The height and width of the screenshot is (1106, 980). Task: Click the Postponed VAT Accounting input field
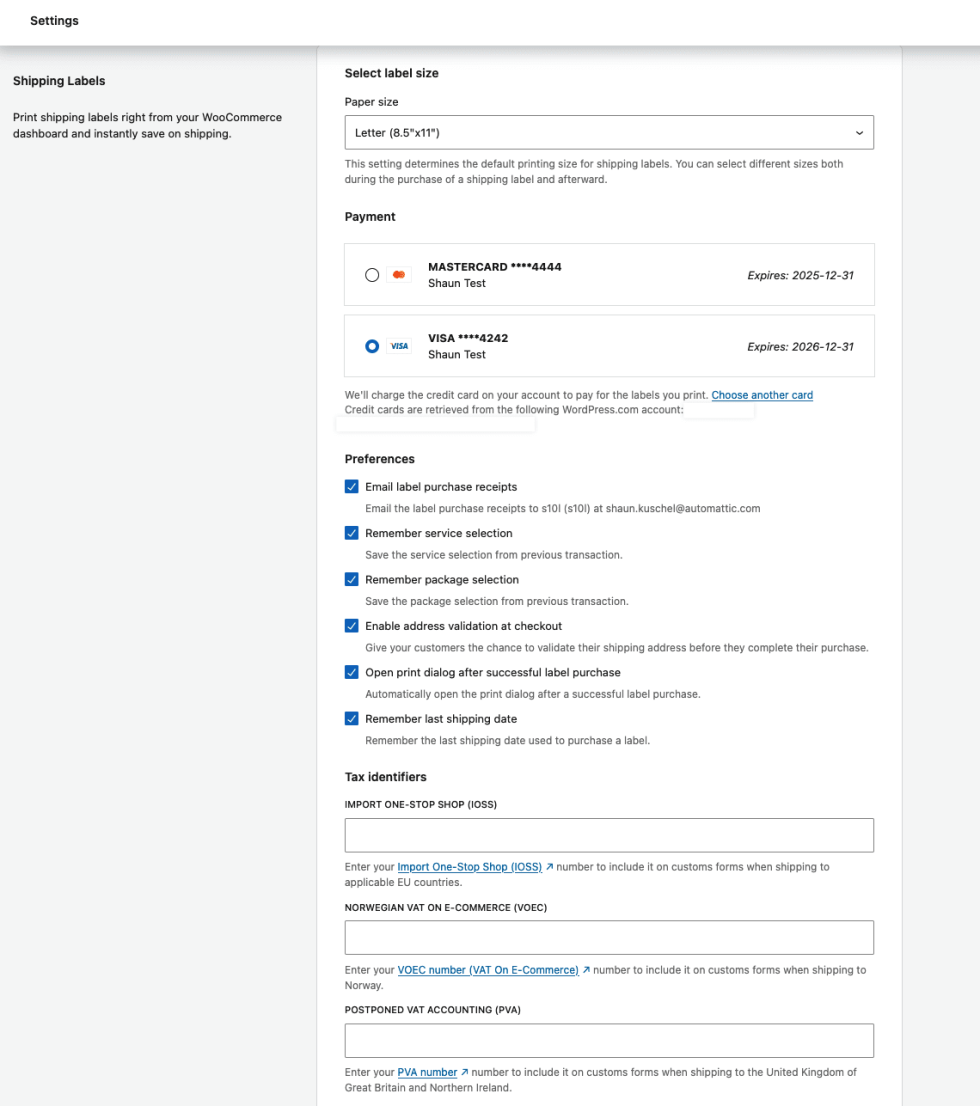[609, 1040]
